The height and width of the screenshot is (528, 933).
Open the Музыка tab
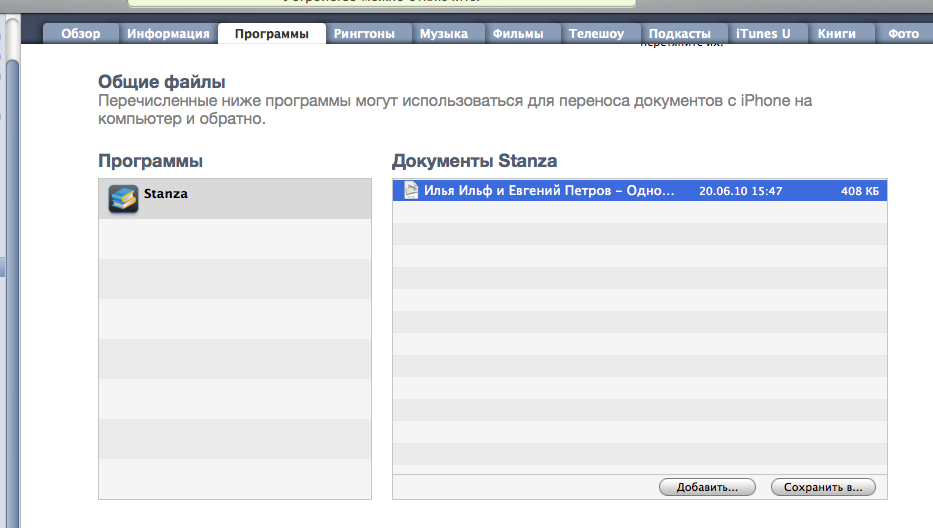tap(443, 34)
